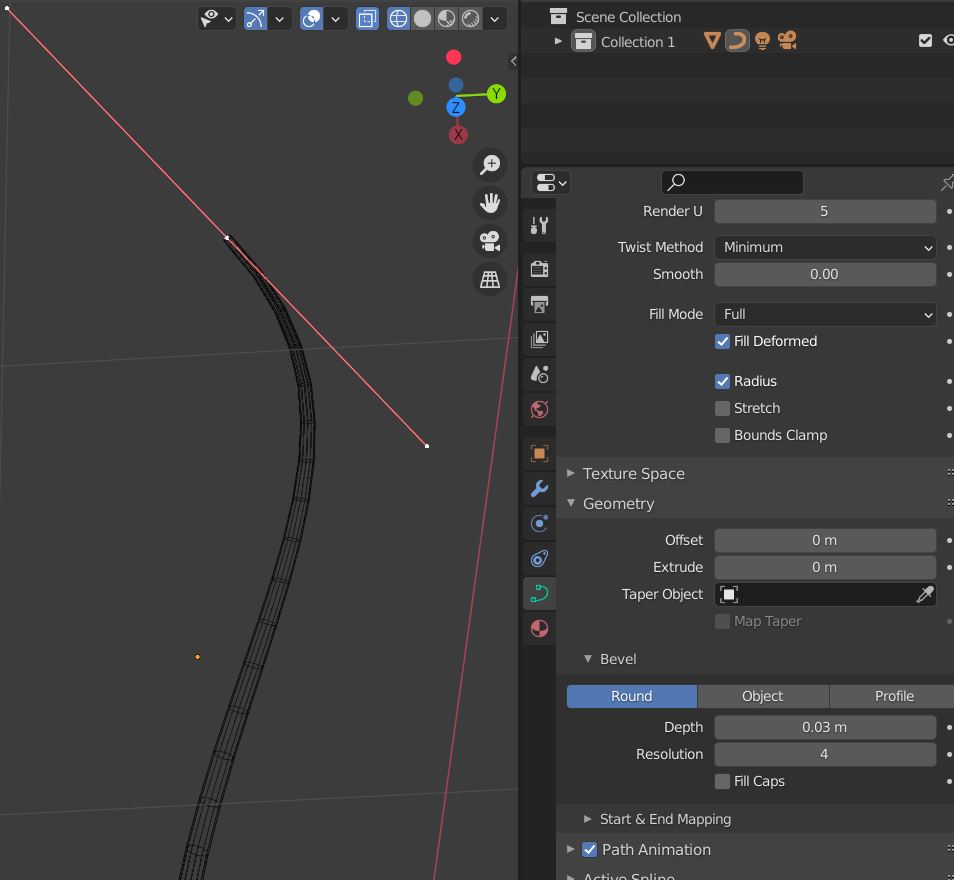Open the visibility filter dropdown arrow
Viewport: 954px width, 880px height.
pyautogui.click(x=229, y=19)
